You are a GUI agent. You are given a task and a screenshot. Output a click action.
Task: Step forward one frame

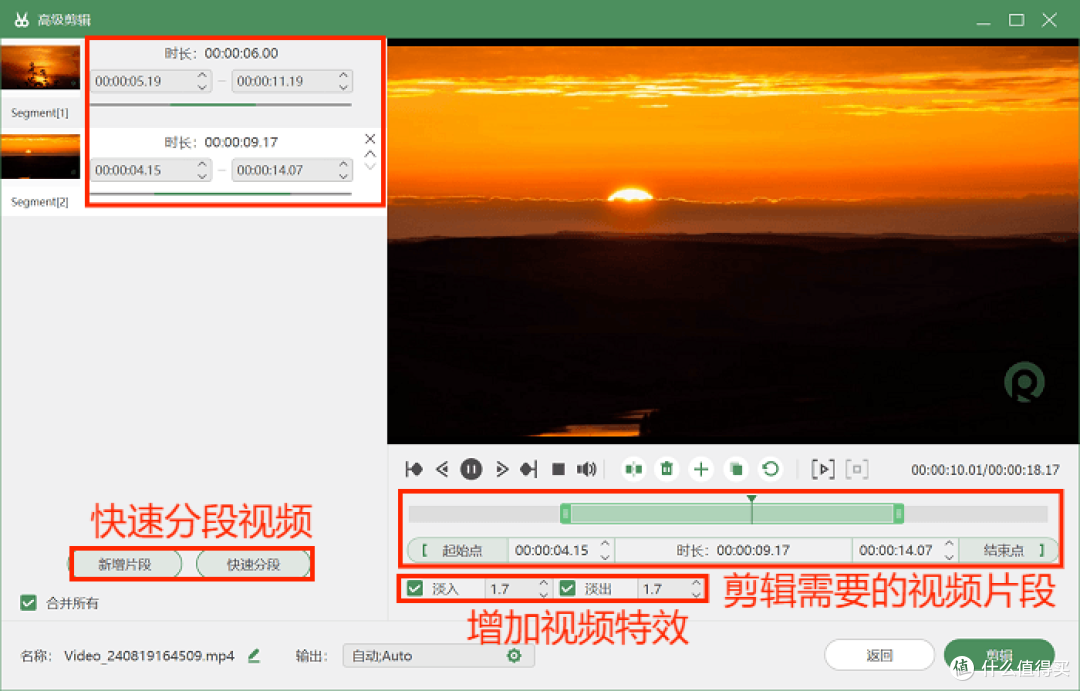pos(501,469)
